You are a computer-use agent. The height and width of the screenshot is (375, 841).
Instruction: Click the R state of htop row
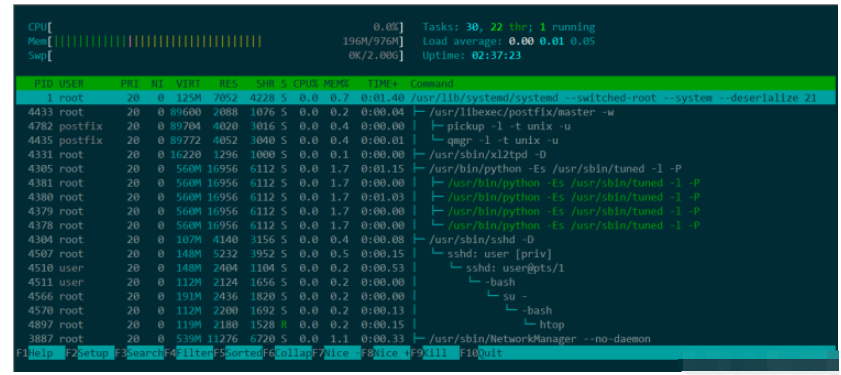tap(283, 325)
